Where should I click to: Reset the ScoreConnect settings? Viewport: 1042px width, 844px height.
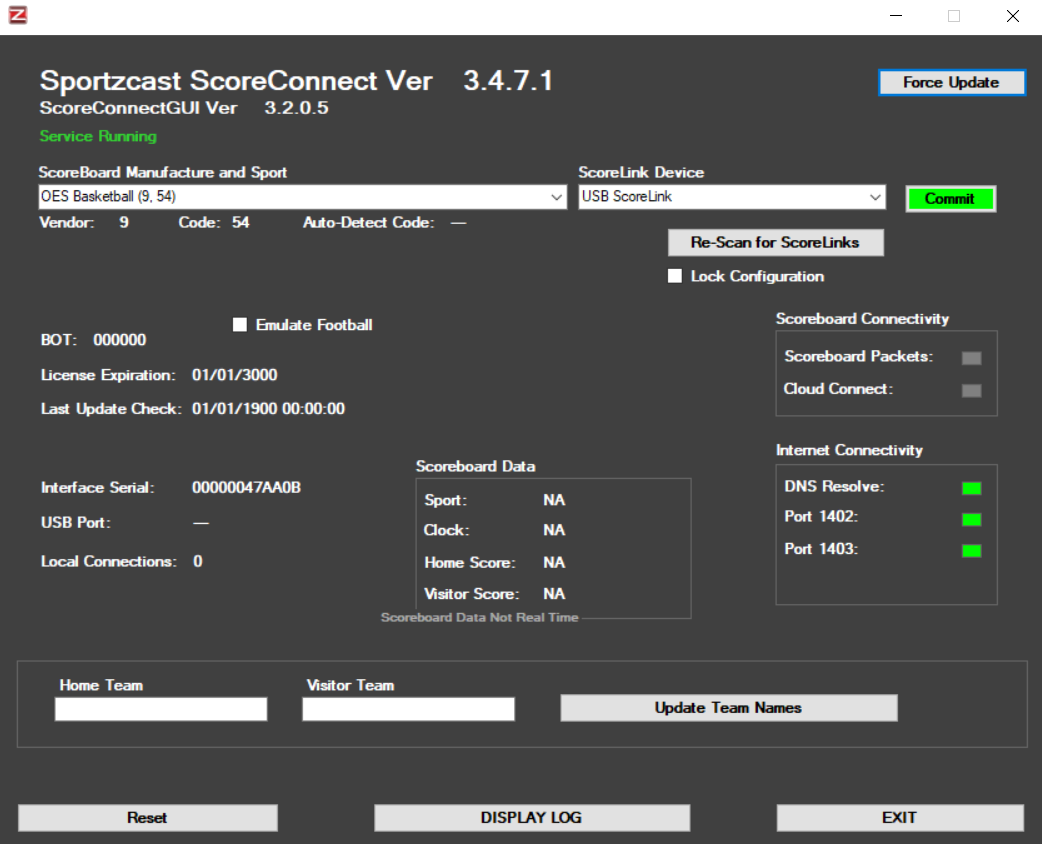point(148,817)
